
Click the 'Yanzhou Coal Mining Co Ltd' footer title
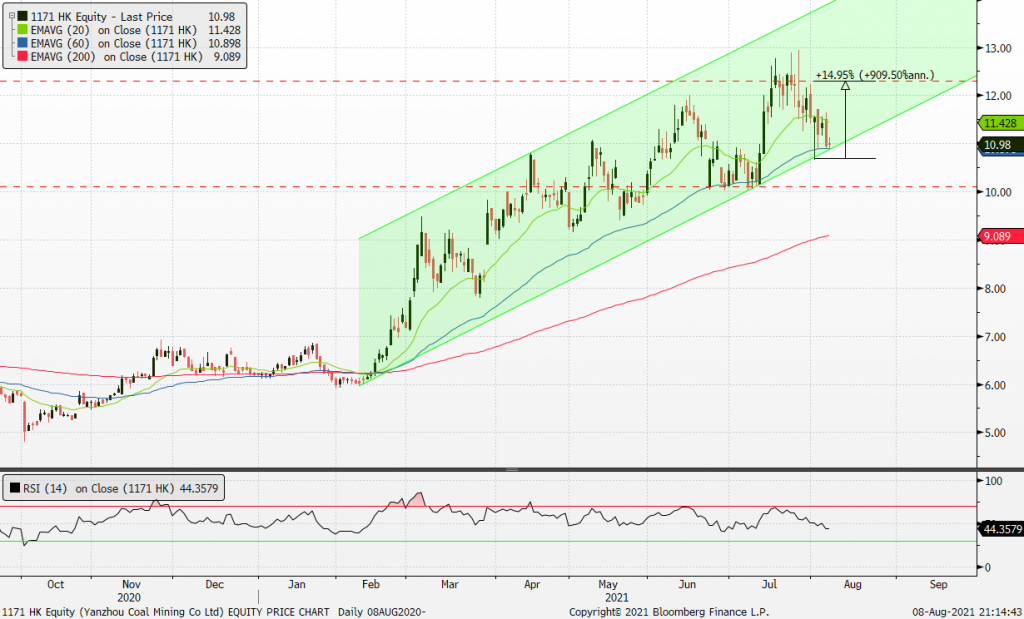150,612
